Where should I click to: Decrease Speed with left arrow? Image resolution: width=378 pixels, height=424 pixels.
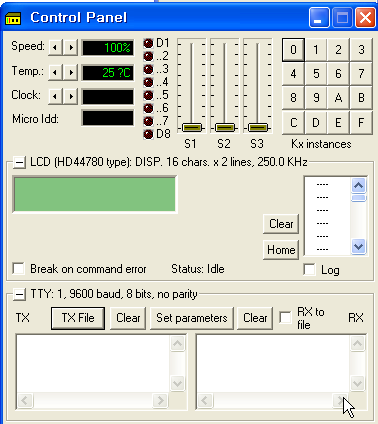pos(55,48)
